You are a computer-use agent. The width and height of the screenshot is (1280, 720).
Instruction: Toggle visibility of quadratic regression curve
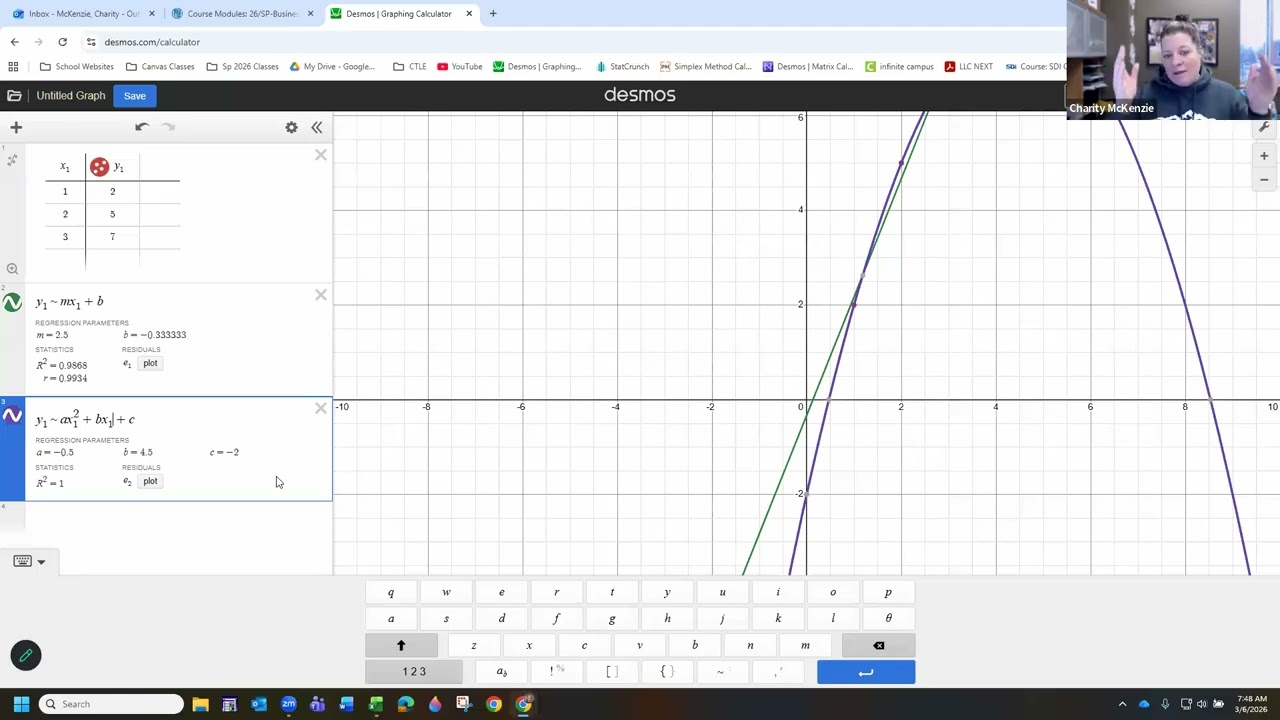tap(12, 416)
